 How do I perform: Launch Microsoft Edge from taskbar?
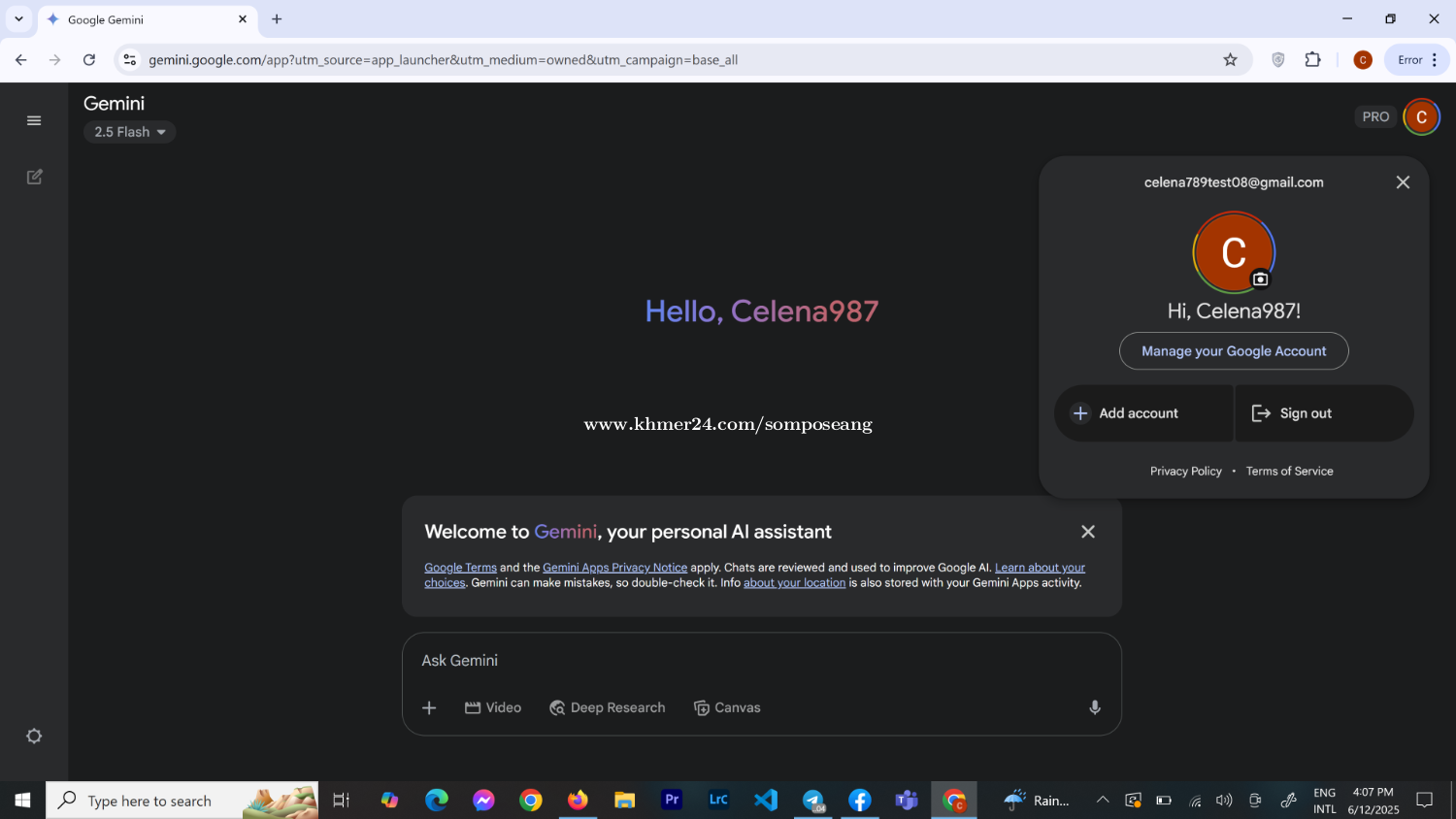click(437, 801)
